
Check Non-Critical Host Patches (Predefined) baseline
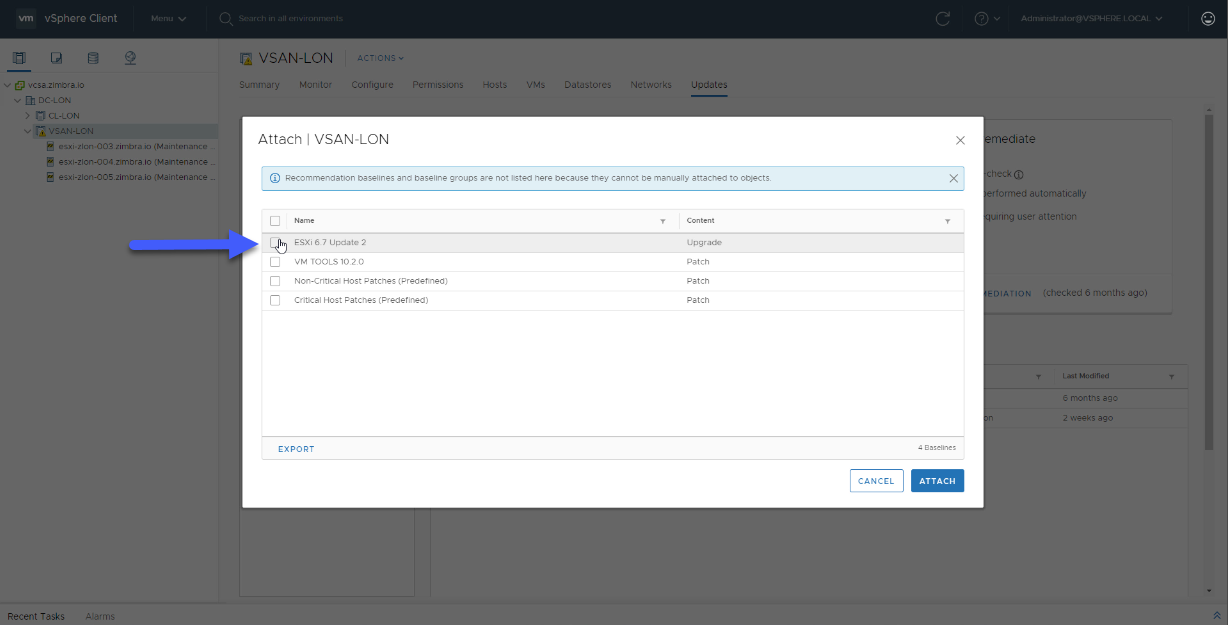pos(275,281)
